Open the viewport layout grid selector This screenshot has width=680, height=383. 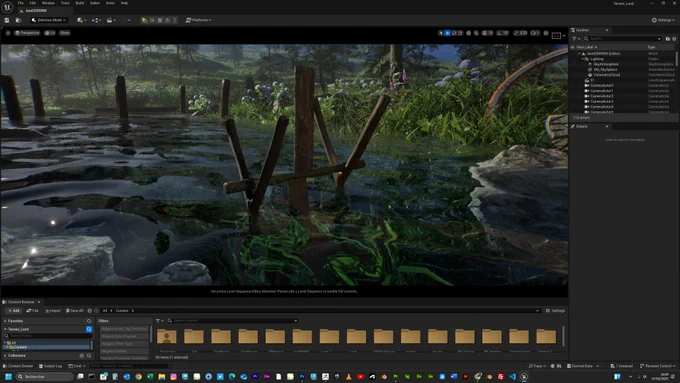pyautogui.click(x=556, y=36)
